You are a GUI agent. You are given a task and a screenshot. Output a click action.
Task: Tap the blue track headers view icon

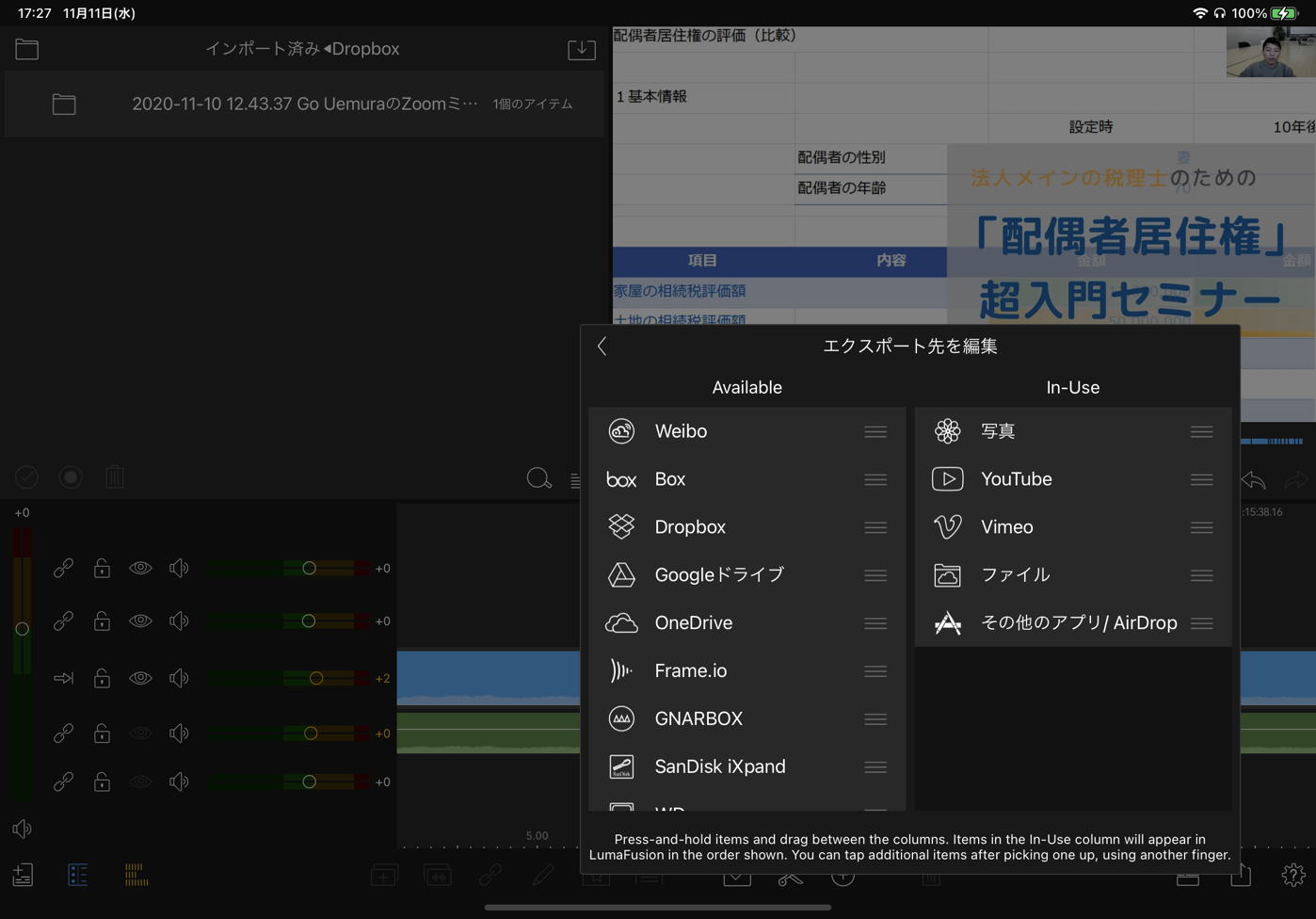pos(78,875)
